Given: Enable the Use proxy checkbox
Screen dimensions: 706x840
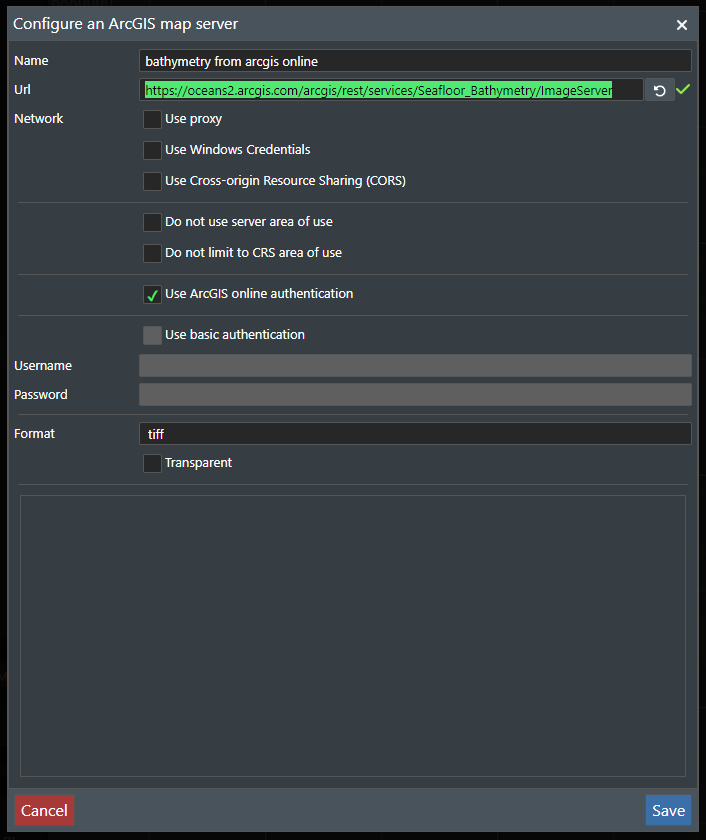Looking at the screenshot, I should (x=152, y=119).
